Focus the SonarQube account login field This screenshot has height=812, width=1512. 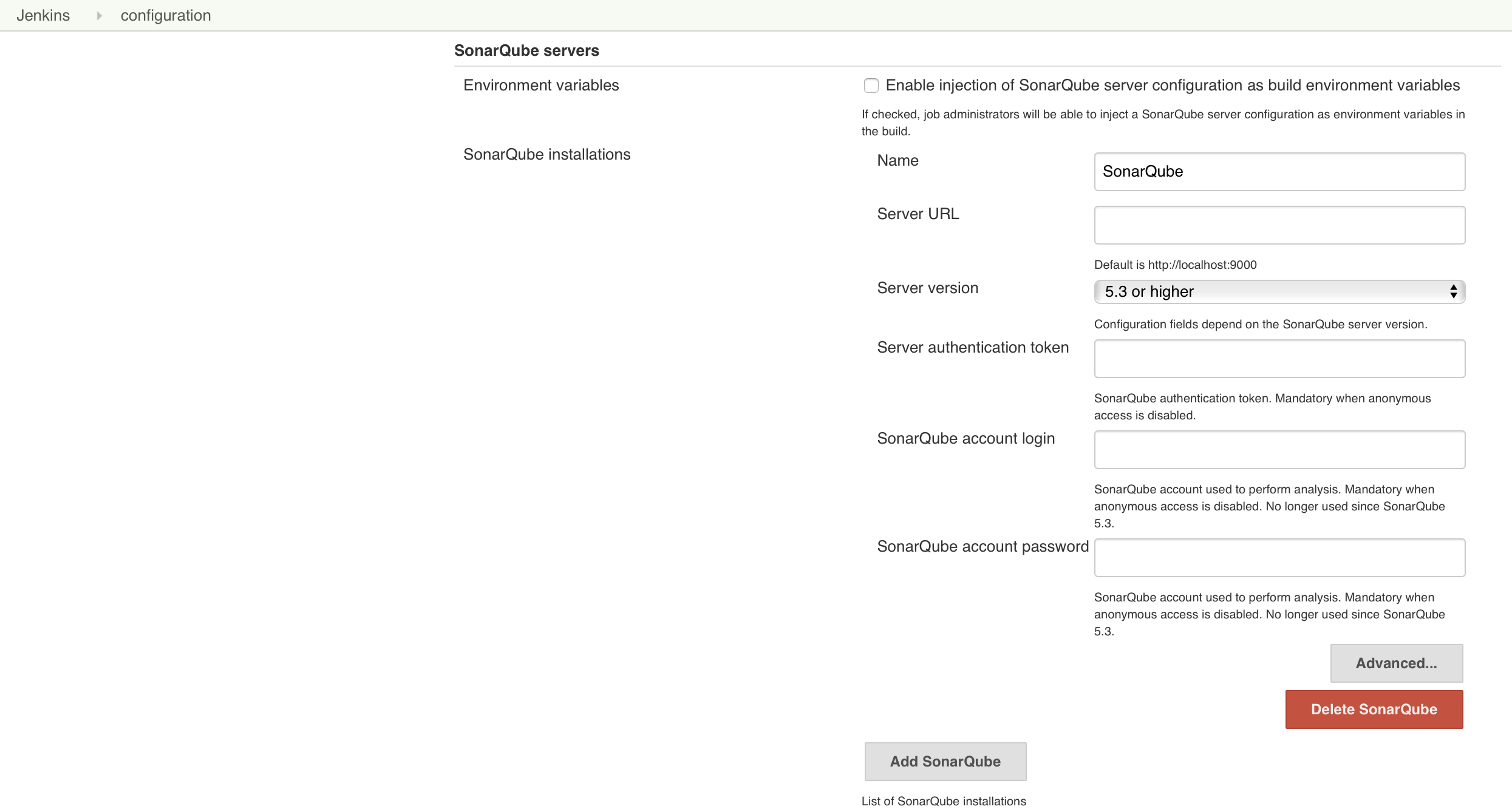(x=1279, y=450)
